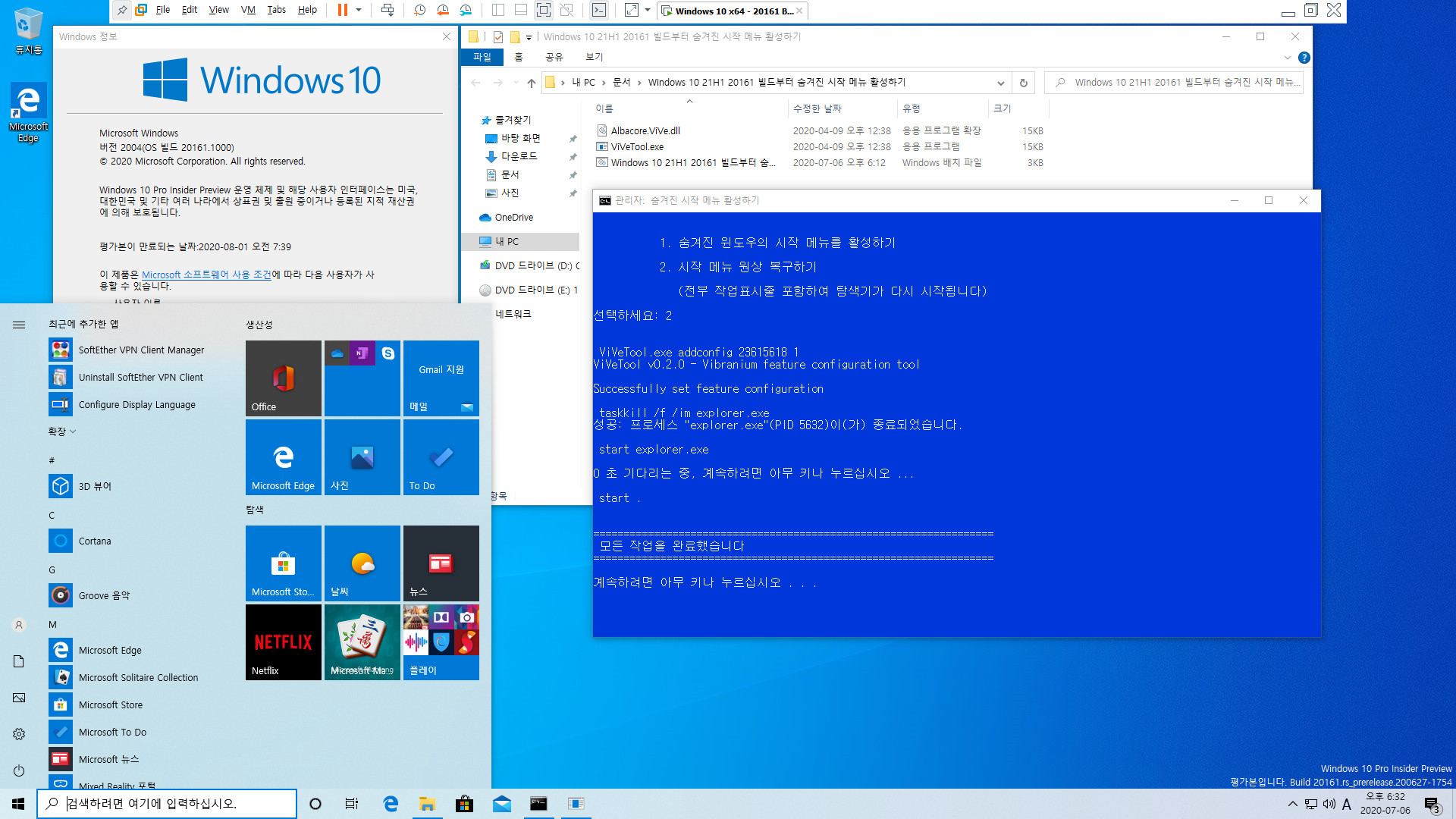Image resolution: width=1456 pixels, height=819 pixels.
Task: Open the VMware File menu
Action: [x=163, y=10]
